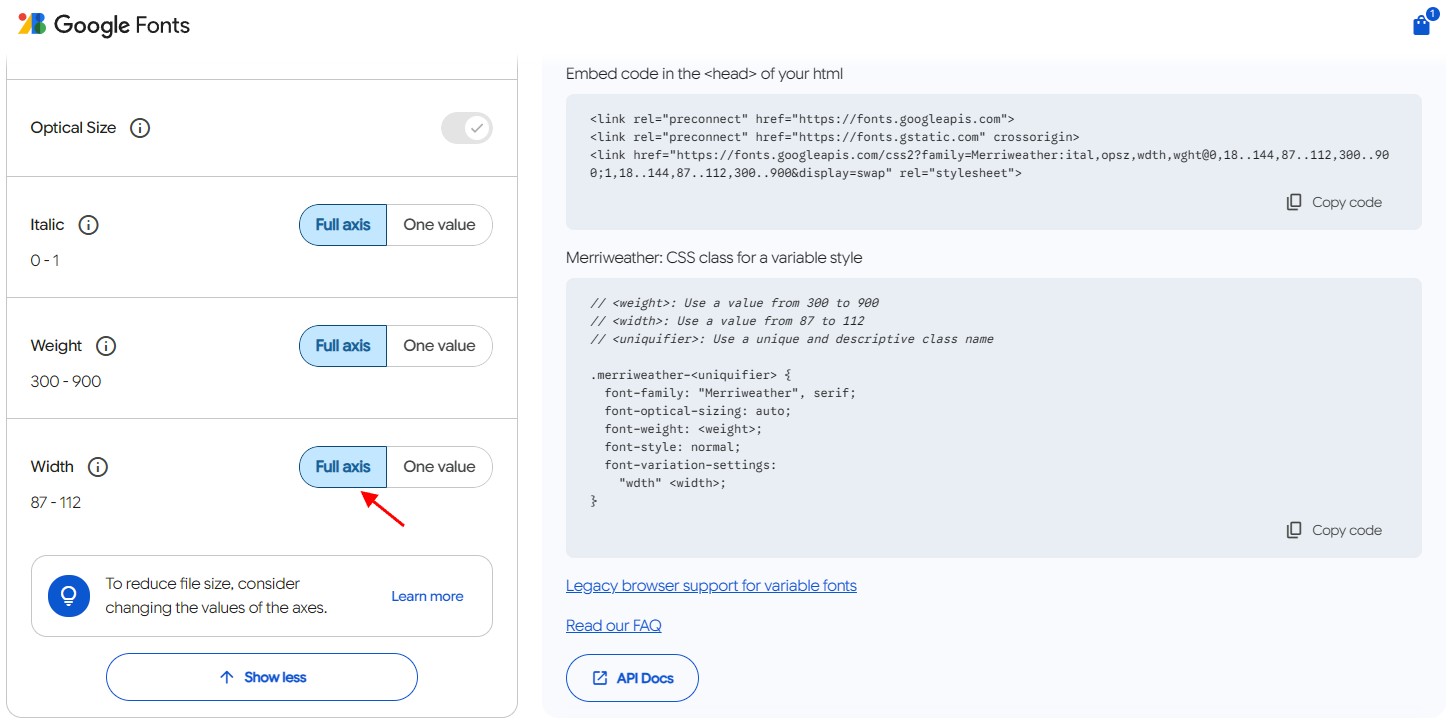
Task: Open the API Docs button
Action: 632,678
